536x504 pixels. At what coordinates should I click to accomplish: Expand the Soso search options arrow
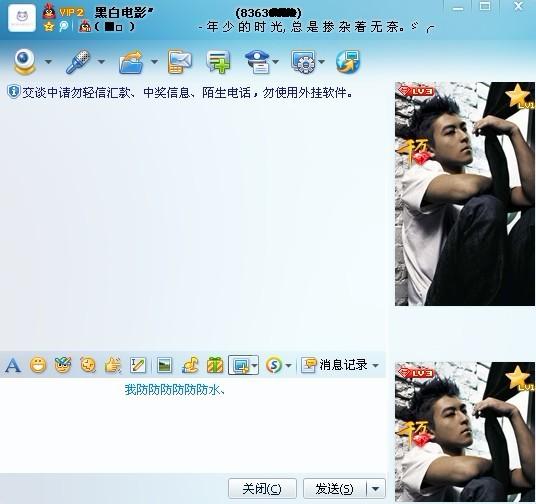point(288,366)
